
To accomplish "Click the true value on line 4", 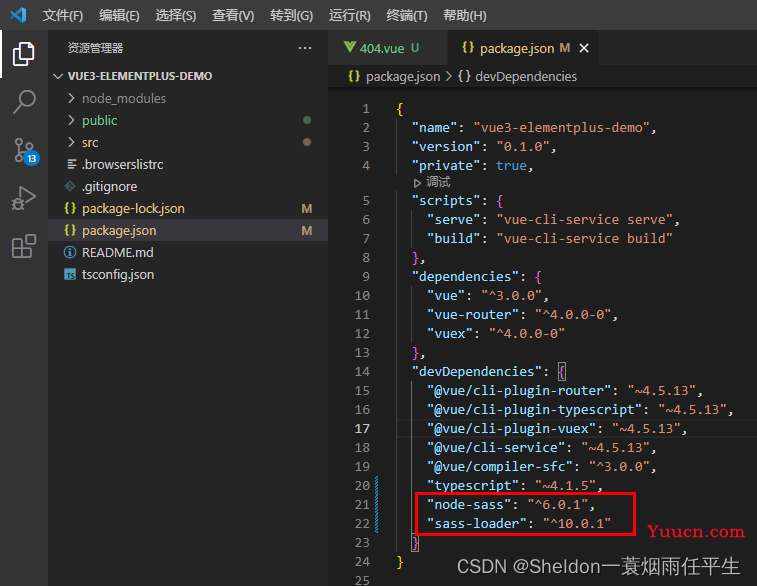I will click(511, 166).
